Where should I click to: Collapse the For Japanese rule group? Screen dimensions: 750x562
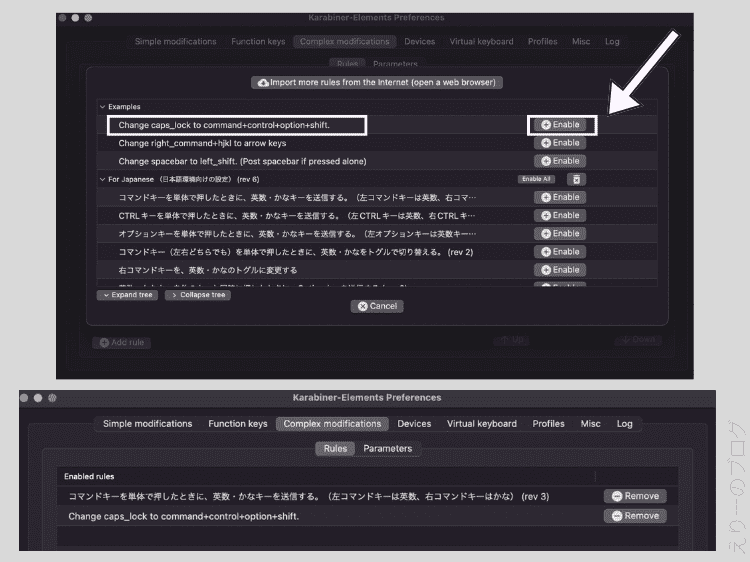[102, 179]
